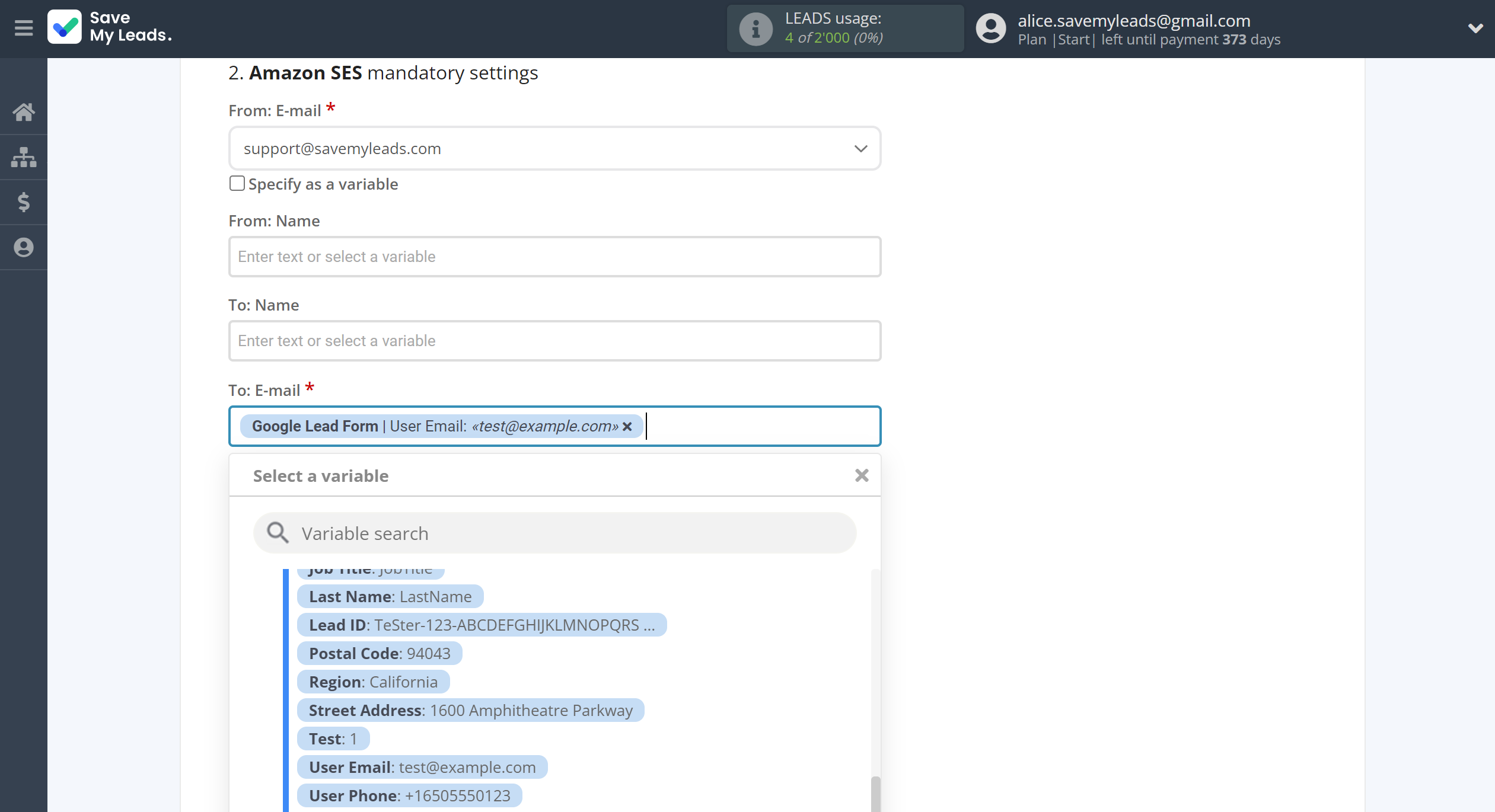Click the variable list scrollbar
The height and width of the screenshot is (812, 1495).
click(875, 794)
